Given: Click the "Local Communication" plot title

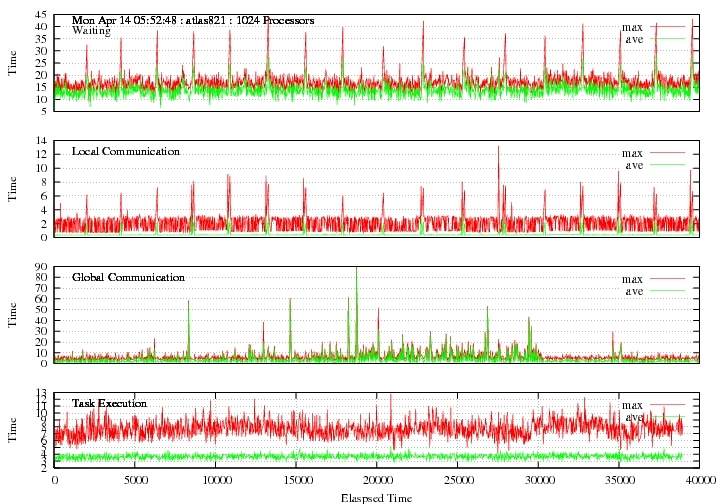Looking at the screenshot, I should 126,151.
